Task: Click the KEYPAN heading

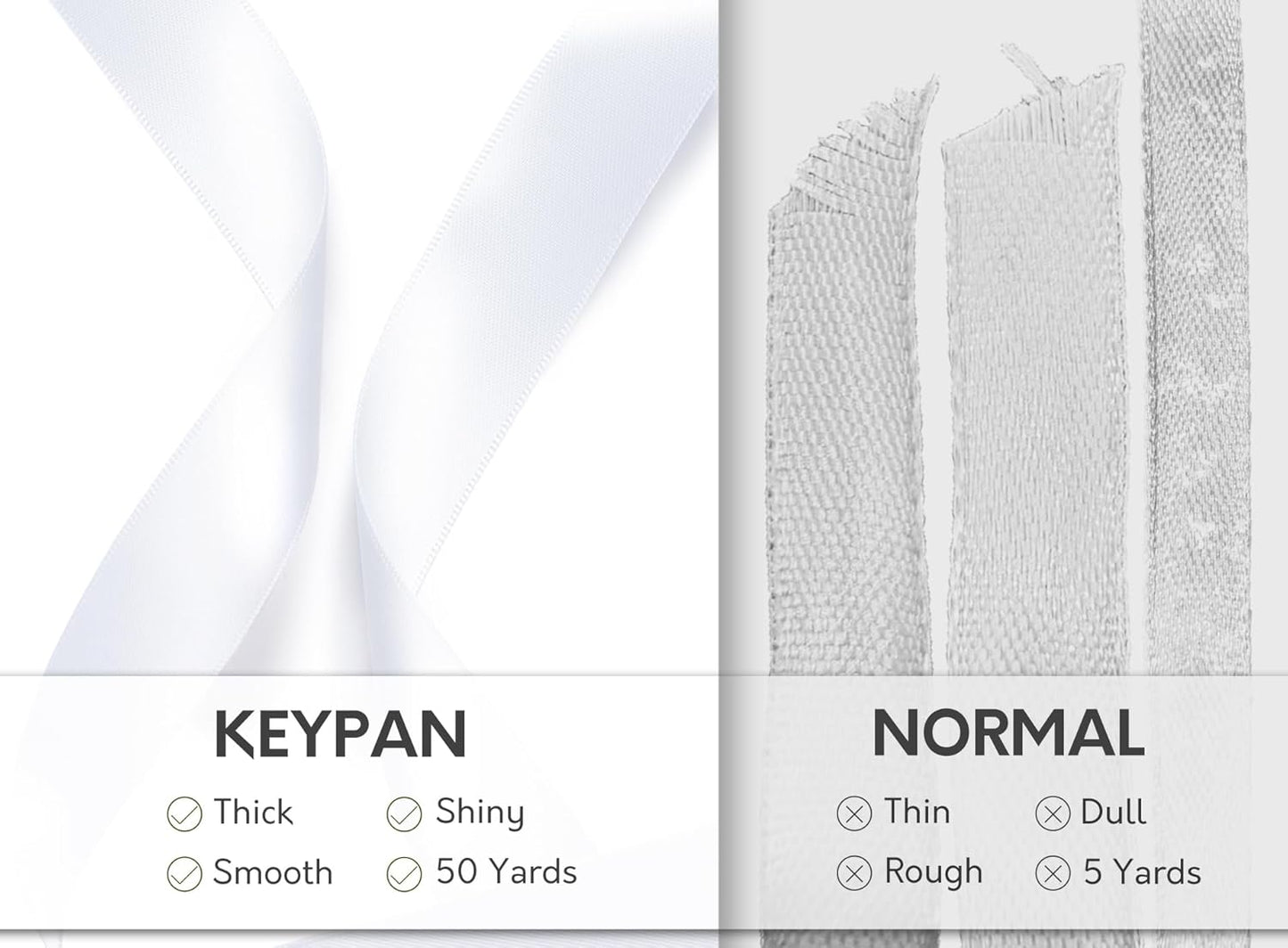Action: pos(340,735)
